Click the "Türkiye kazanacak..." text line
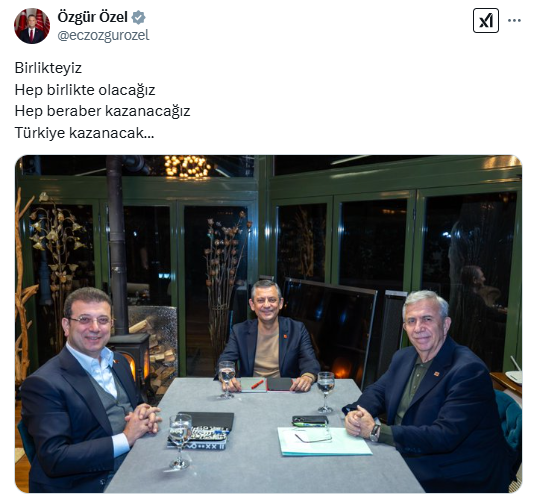This screenshot has height=500, width=535. 84,132
